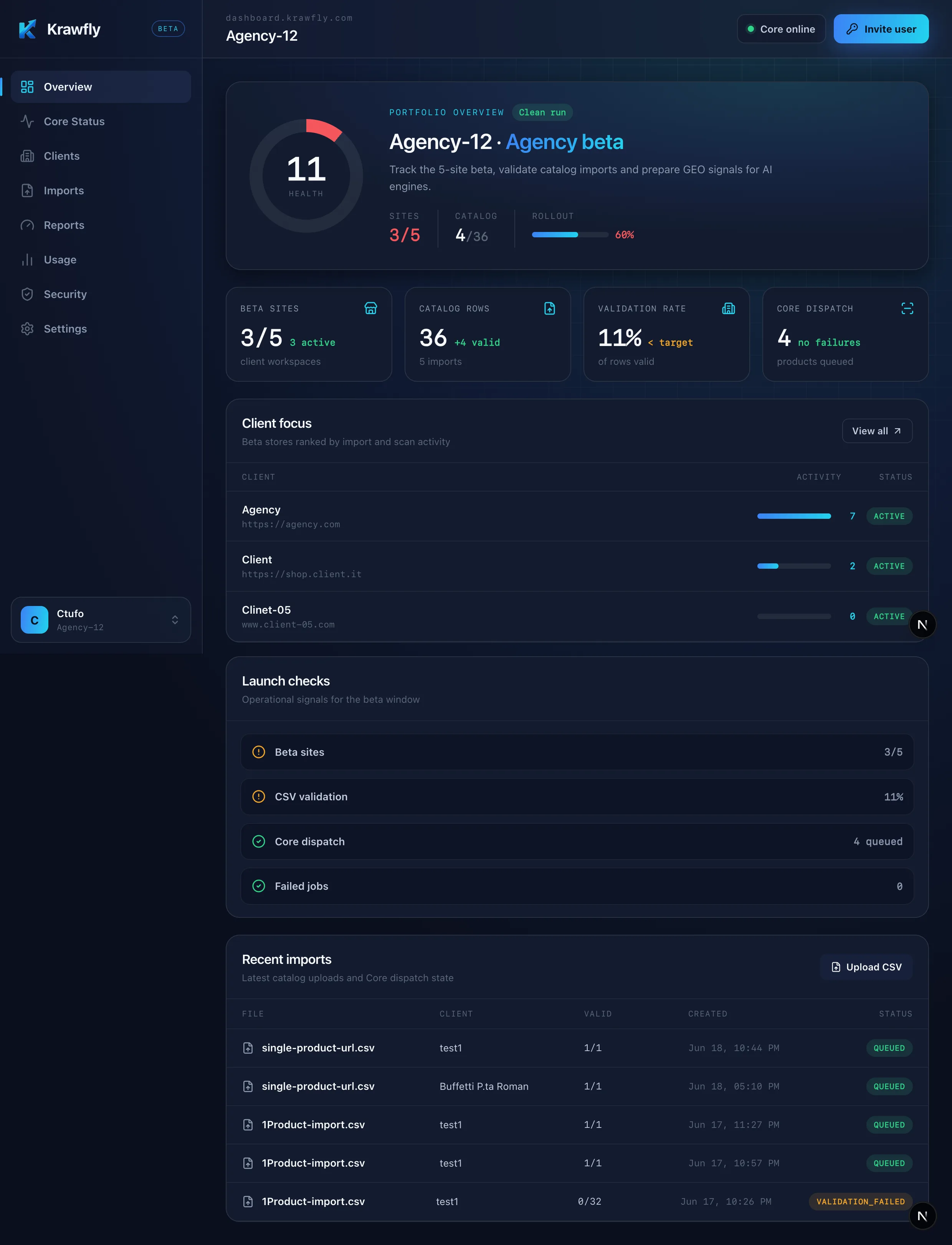Click the Failed jobs launch check row
This screenshot has height=1245, width=952.
[577, 886]
